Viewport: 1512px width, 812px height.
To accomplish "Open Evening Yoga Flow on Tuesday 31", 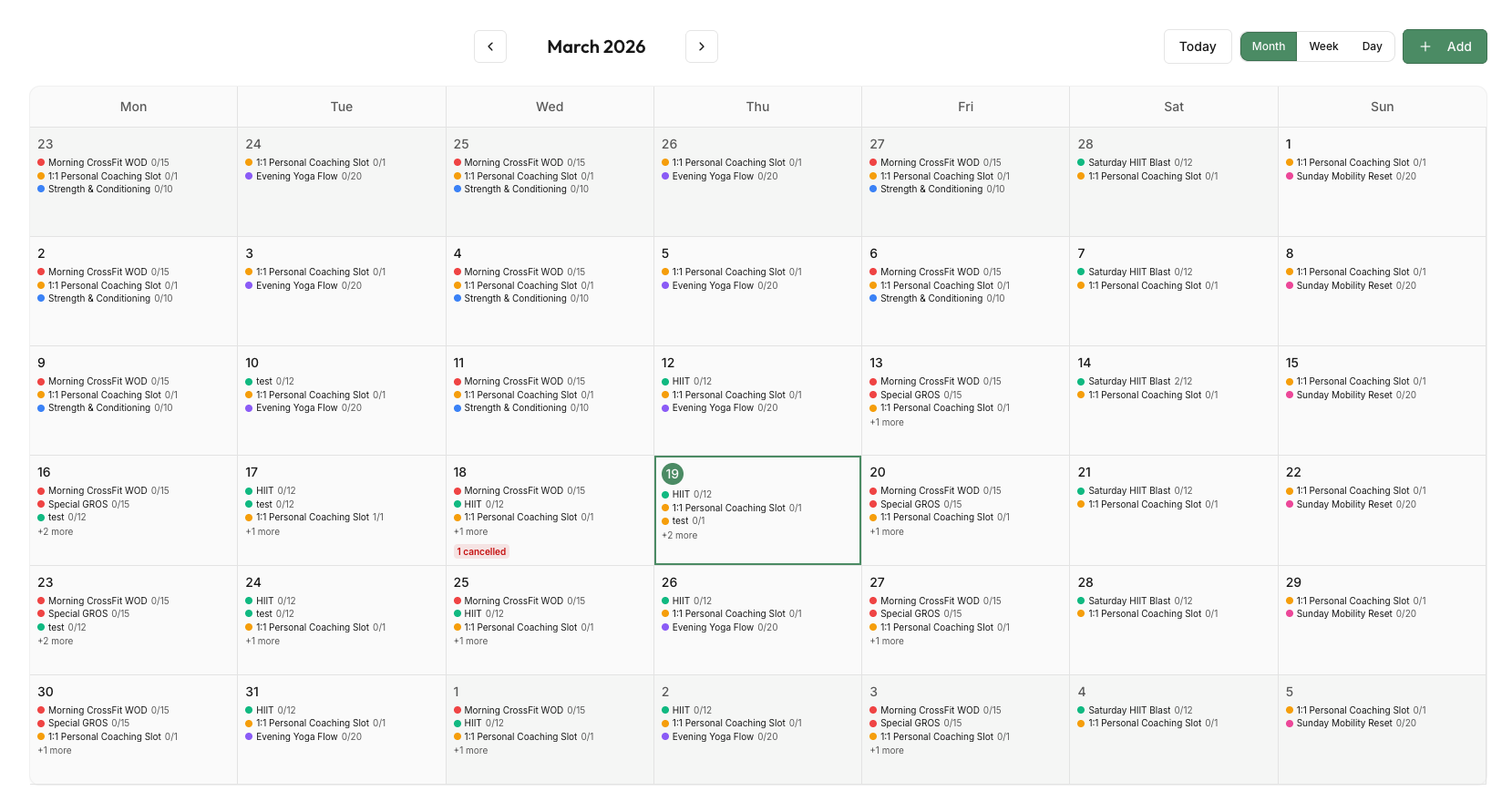I will click(x=303, y=736).
